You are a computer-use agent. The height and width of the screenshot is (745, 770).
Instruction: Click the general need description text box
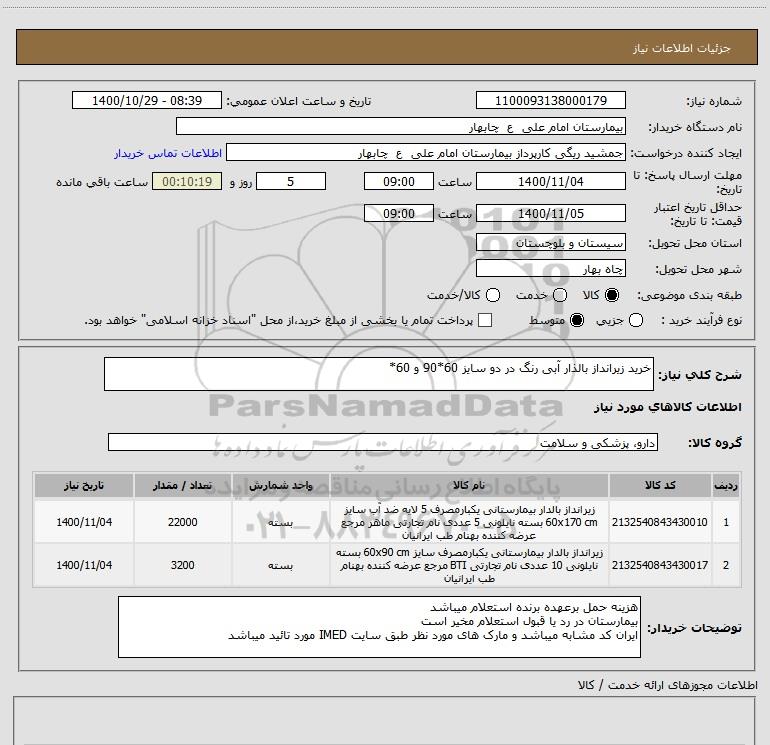click(x=379, y=374)
